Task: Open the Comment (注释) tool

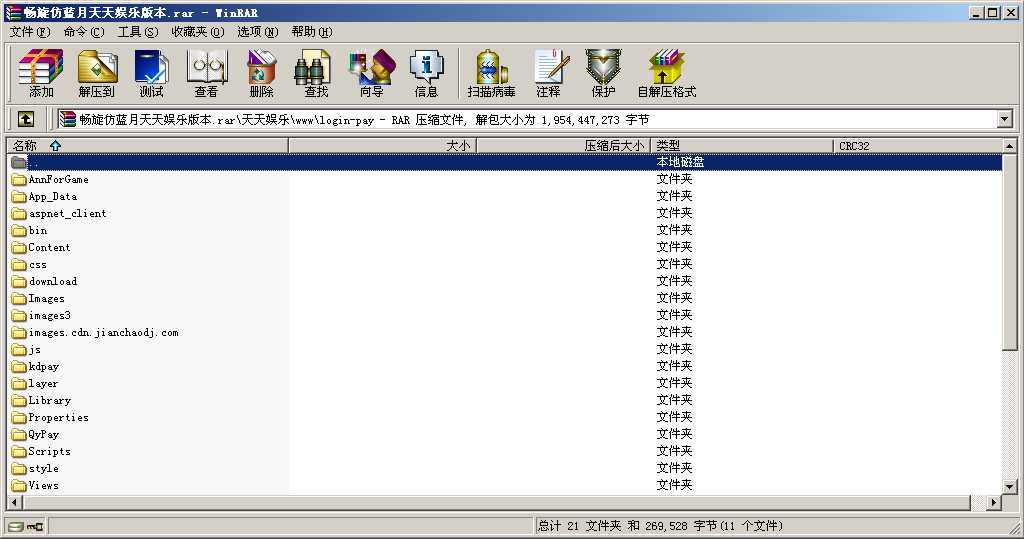Action: [x=549, y=73]
